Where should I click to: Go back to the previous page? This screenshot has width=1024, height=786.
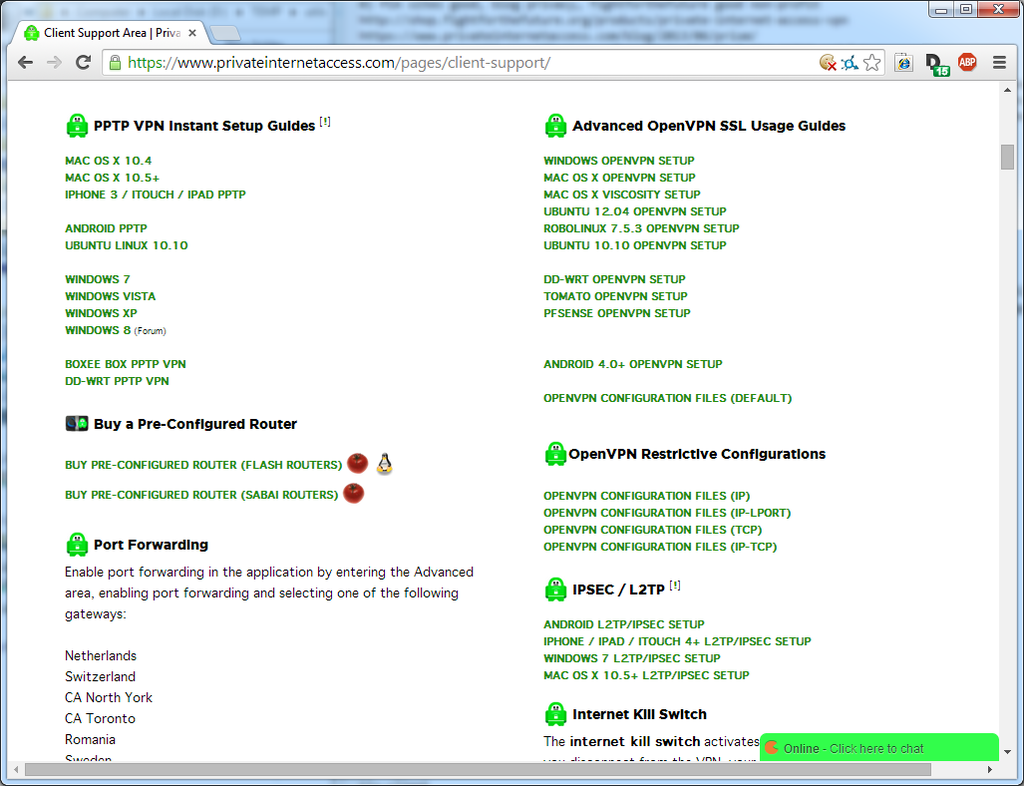coord(25,63)
